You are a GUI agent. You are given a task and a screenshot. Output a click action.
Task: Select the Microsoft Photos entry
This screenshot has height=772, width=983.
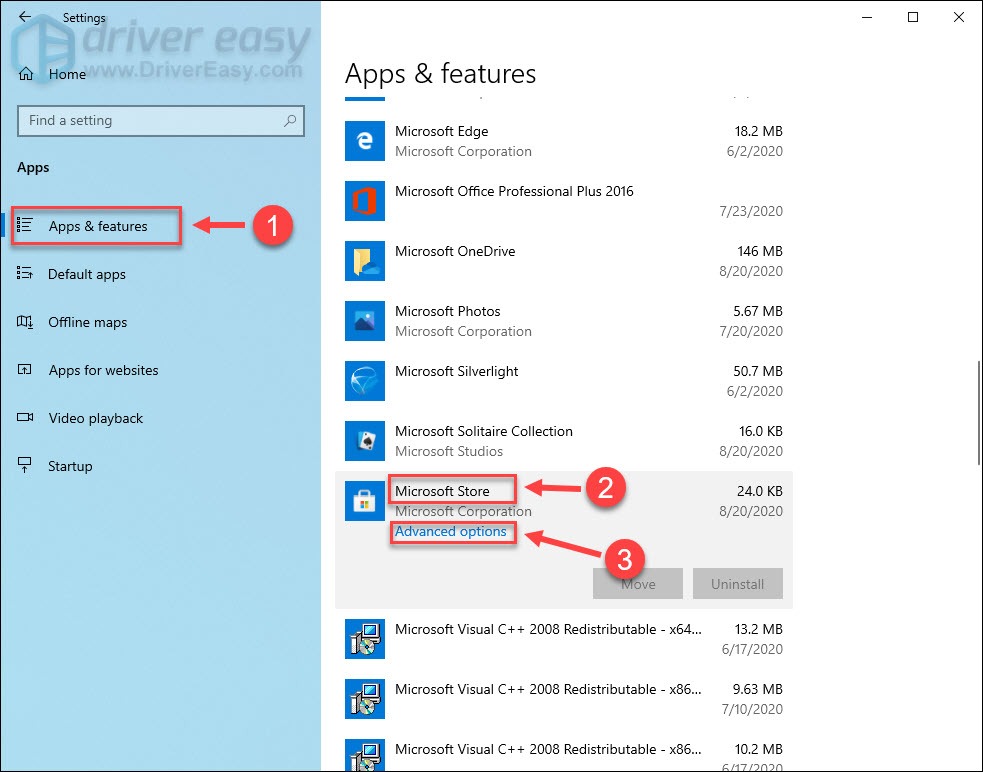(564, 321)
